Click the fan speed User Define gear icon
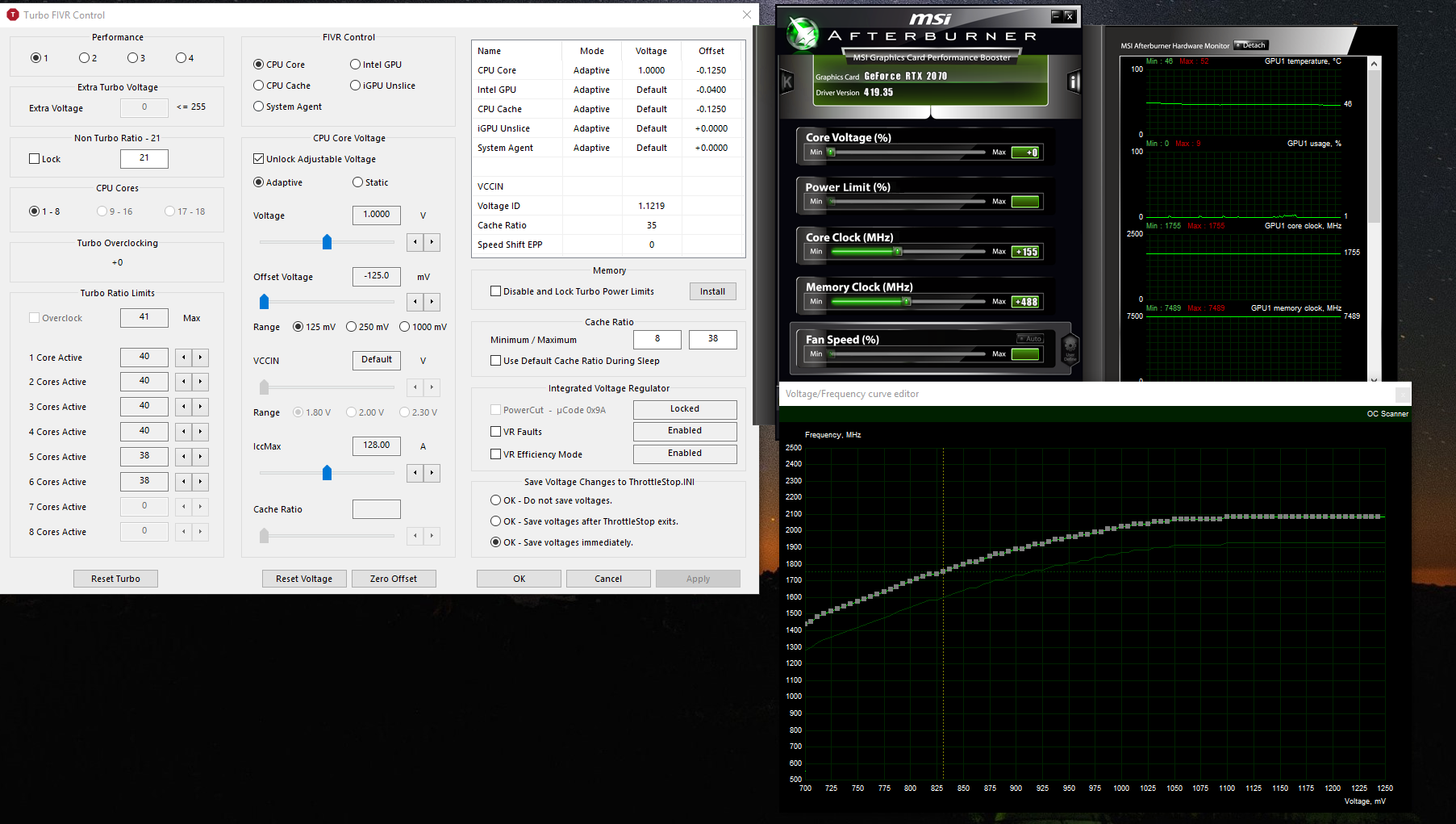This screenshot has width=1456, height=824. pyautogui.click(x=1070, y=349)
